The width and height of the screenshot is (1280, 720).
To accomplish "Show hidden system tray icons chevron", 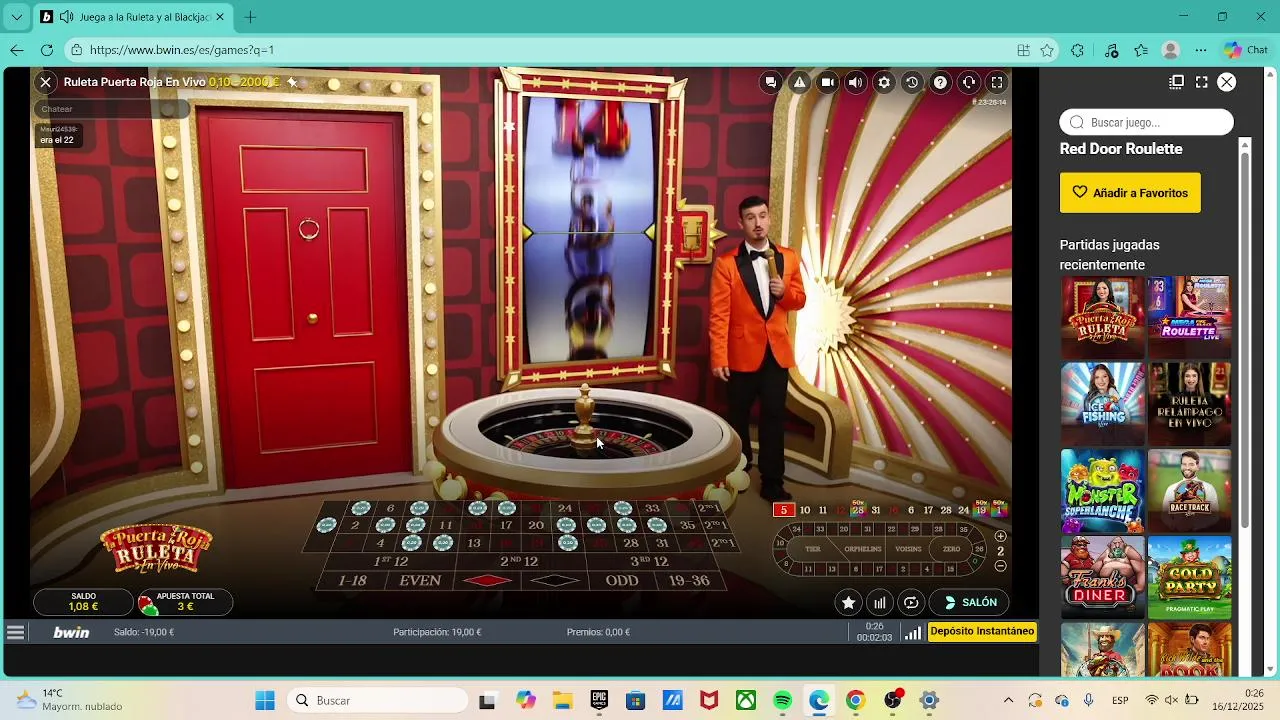I will coord(1008,700).
